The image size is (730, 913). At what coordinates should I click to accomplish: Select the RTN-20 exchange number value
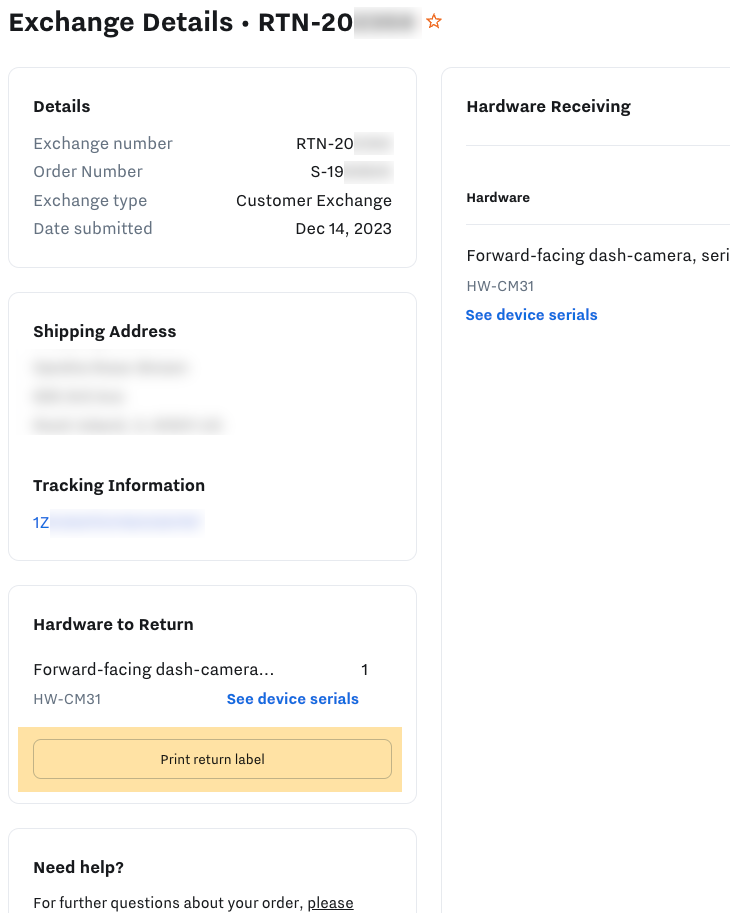click(343, 144)
